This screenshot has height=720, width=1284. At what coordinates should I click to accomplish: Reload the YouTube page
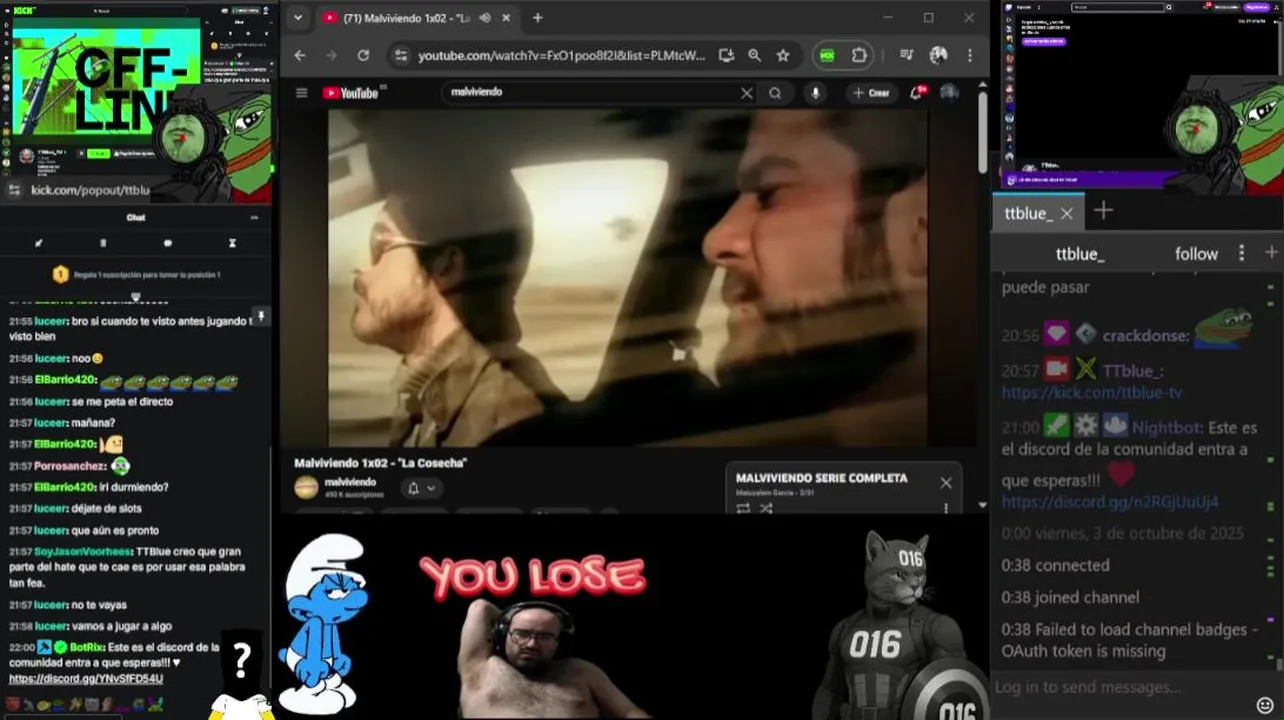tap(363, 56)
